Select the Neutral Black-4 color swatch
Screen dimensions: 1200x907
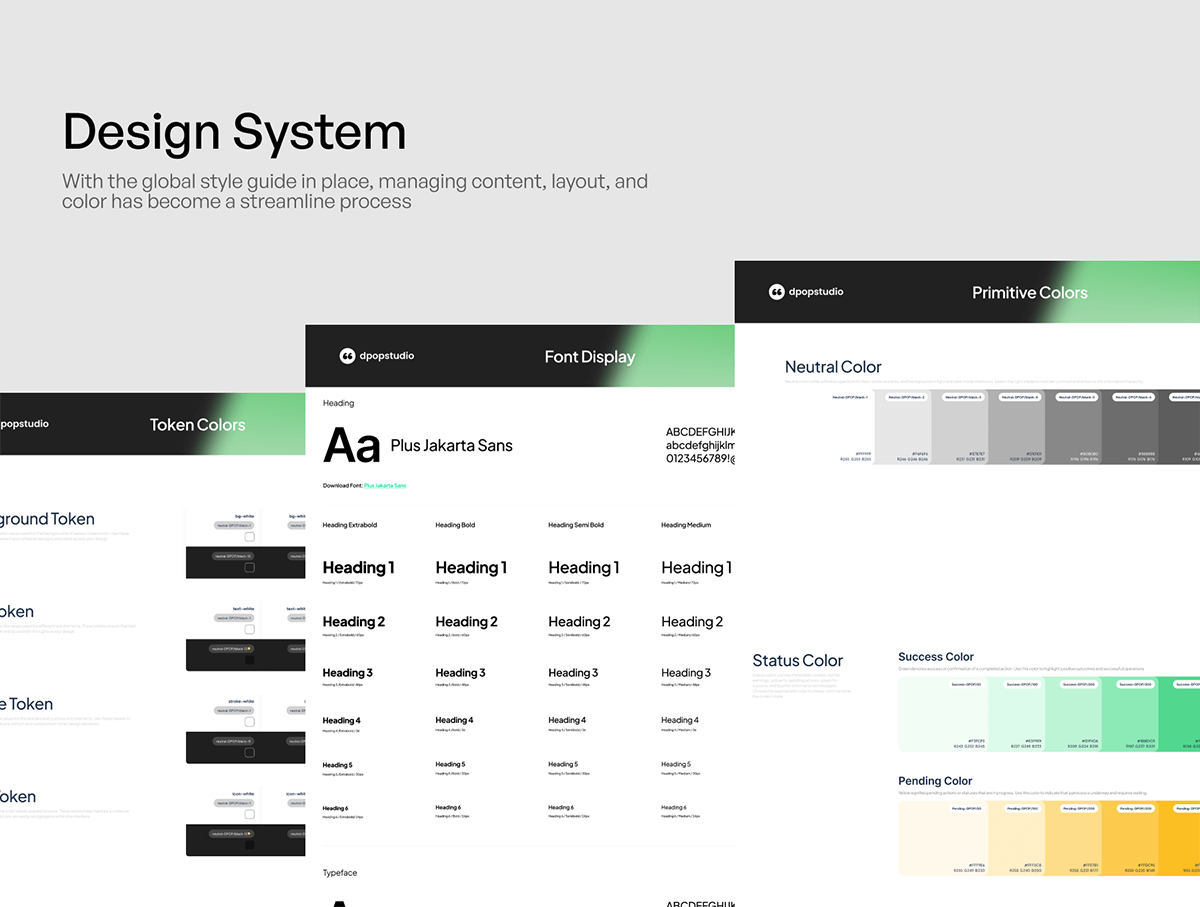1017,427
